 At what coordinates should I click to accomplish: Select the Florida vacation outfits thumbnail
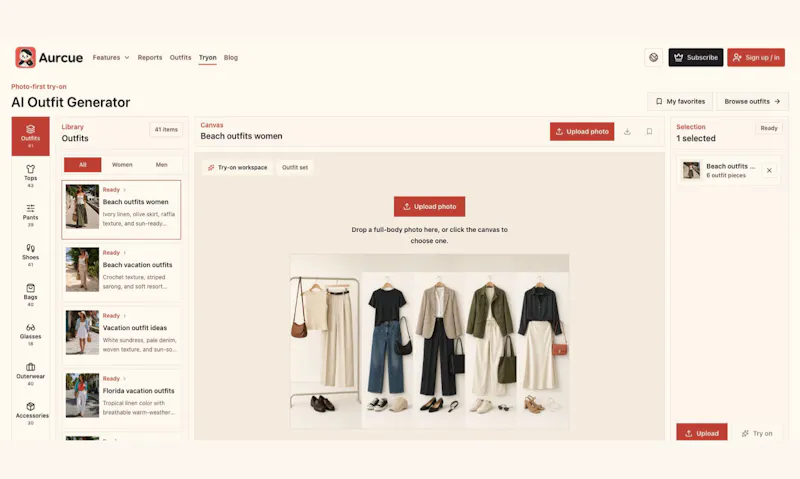click(82, 395)
